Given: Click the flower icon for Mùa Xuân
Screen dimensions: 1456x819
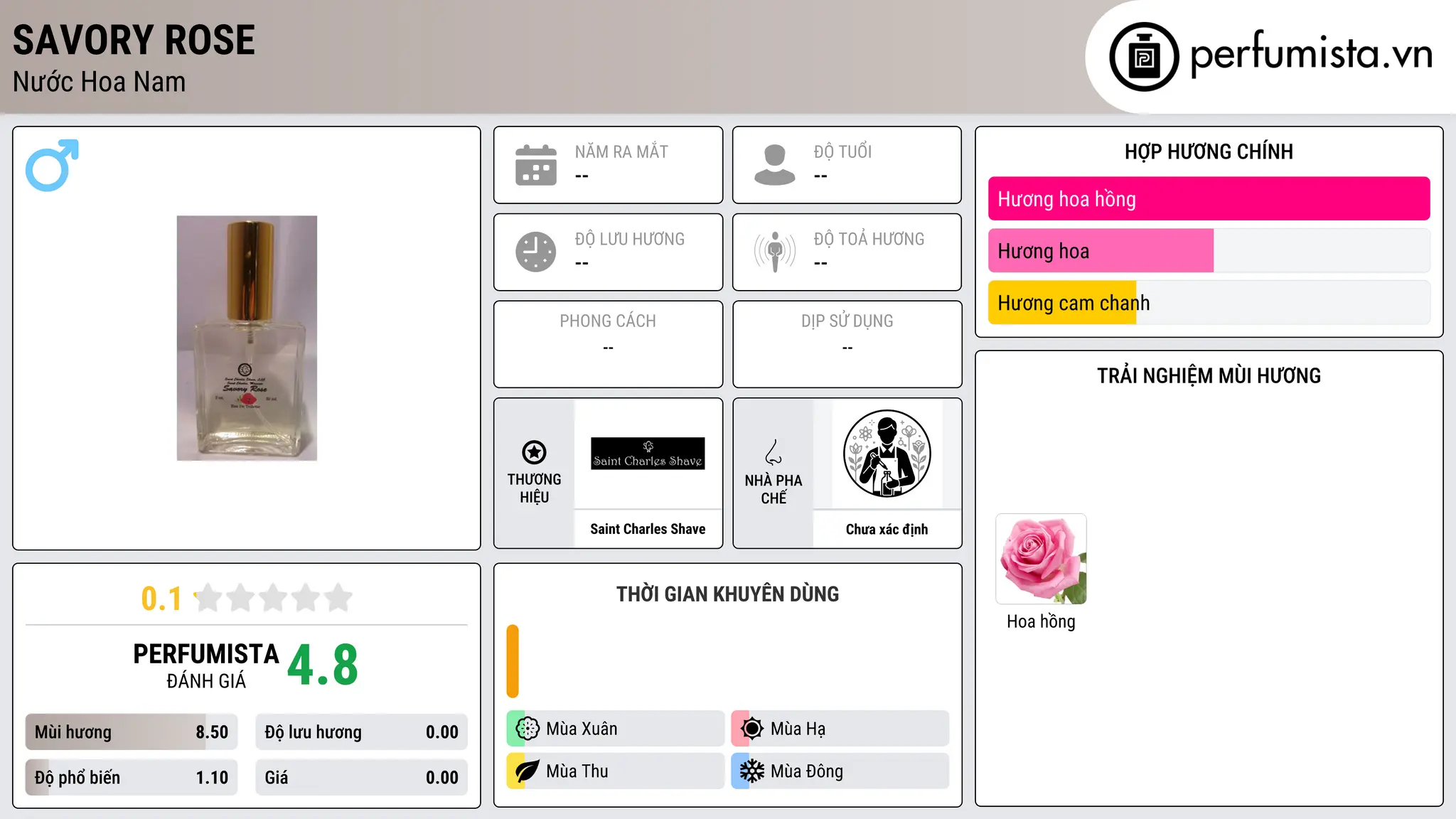Looking at the screenshot, I should pos(528,729).
